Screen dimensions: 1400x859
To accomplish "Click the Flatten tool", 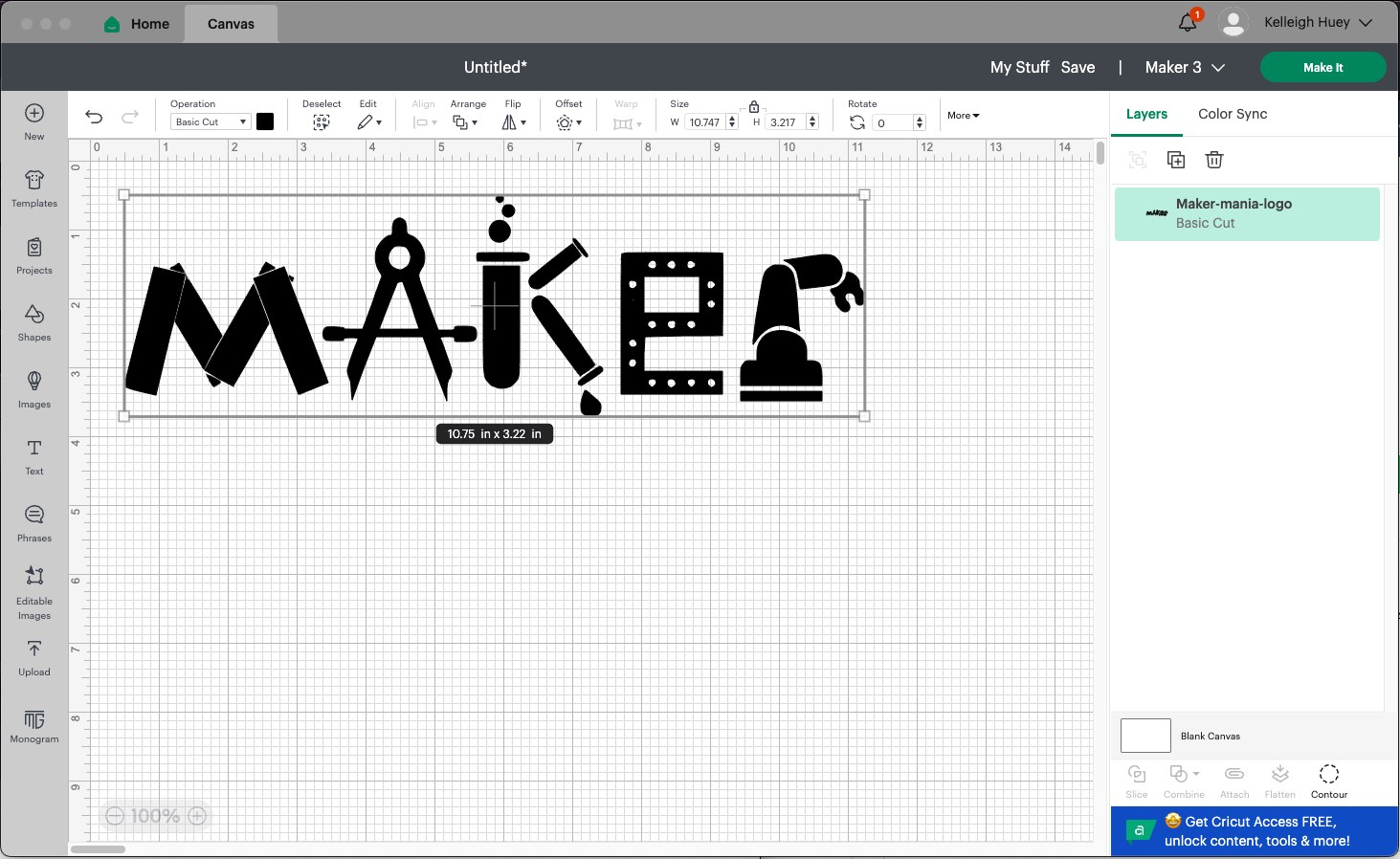I will [1279, 781].
